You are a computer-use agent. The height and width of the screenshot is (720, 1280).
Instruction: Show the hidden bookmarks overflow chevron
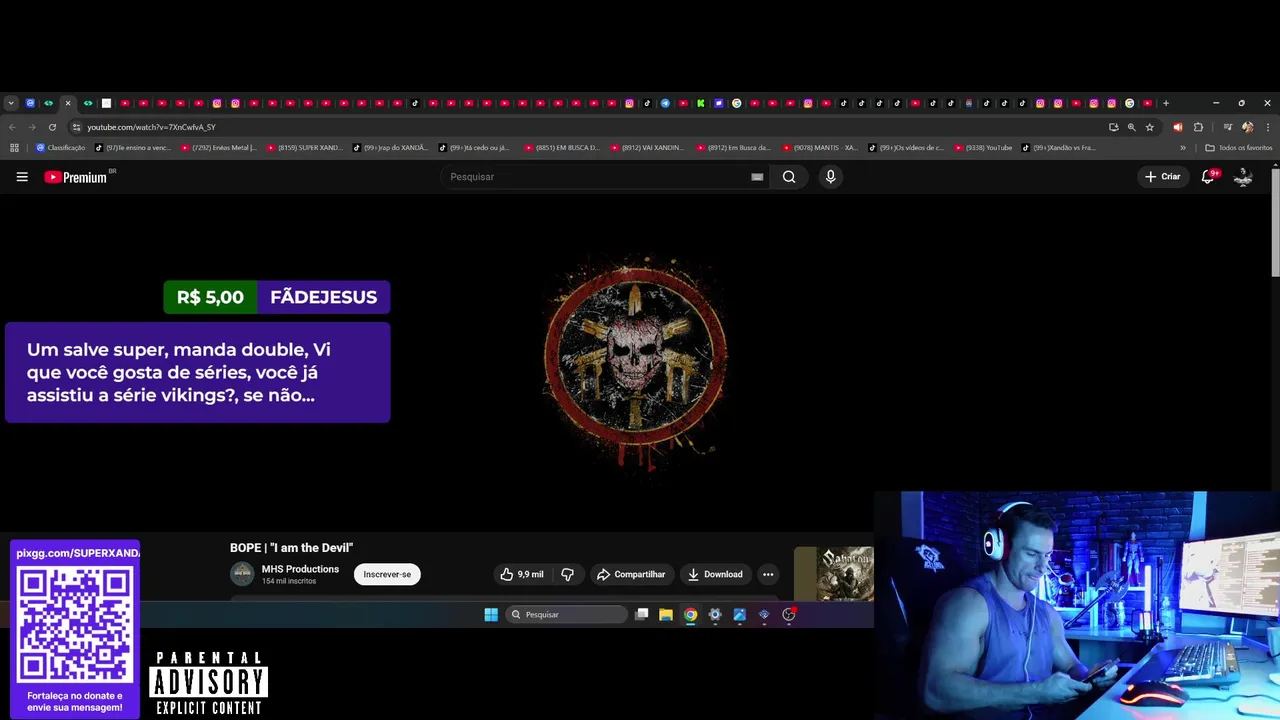click(1183, 148)
